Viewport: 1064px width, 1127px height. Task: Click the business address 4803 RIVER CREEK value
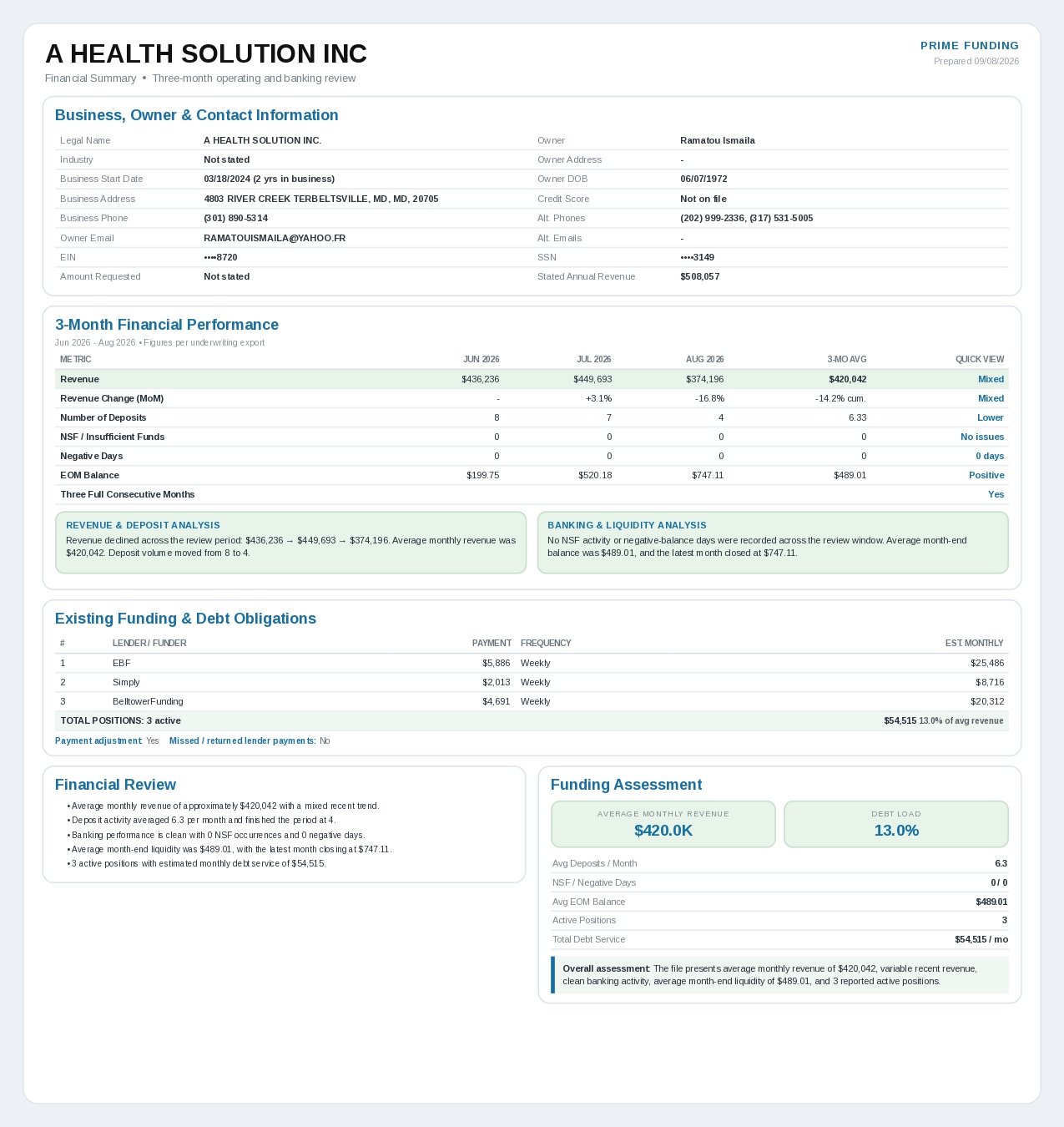pos(321,199)
